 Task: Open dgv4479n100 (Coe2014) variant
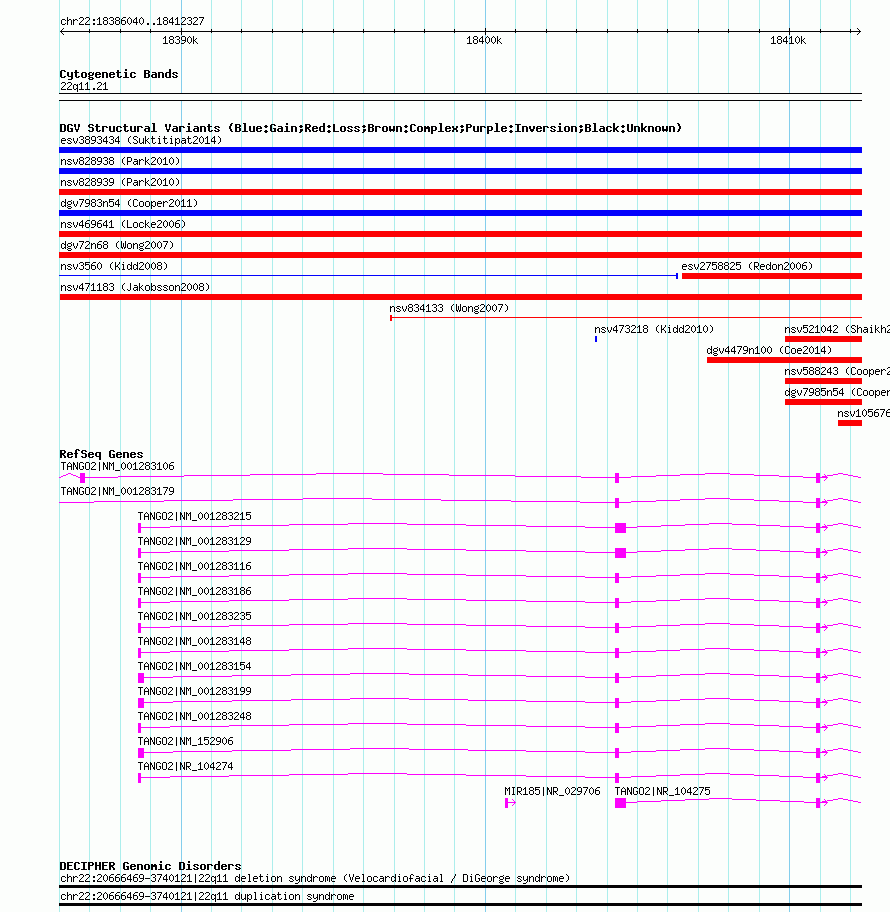[x=769, y=350]
